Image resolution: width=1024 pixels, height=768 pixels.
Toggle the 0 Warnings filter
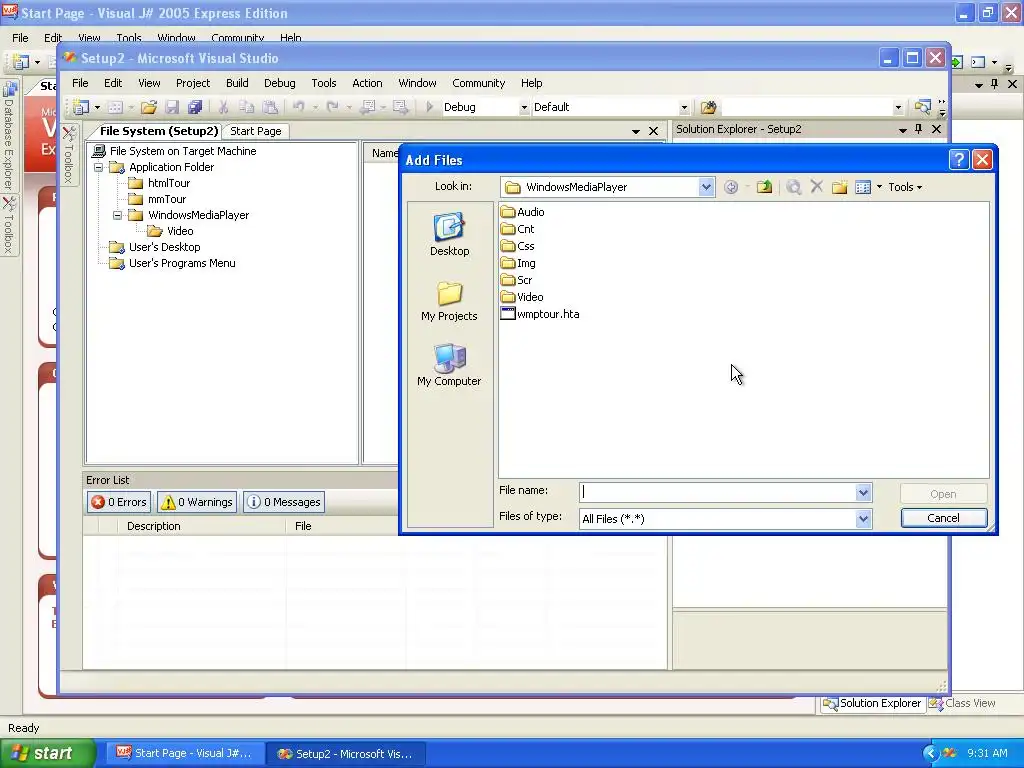197,502
